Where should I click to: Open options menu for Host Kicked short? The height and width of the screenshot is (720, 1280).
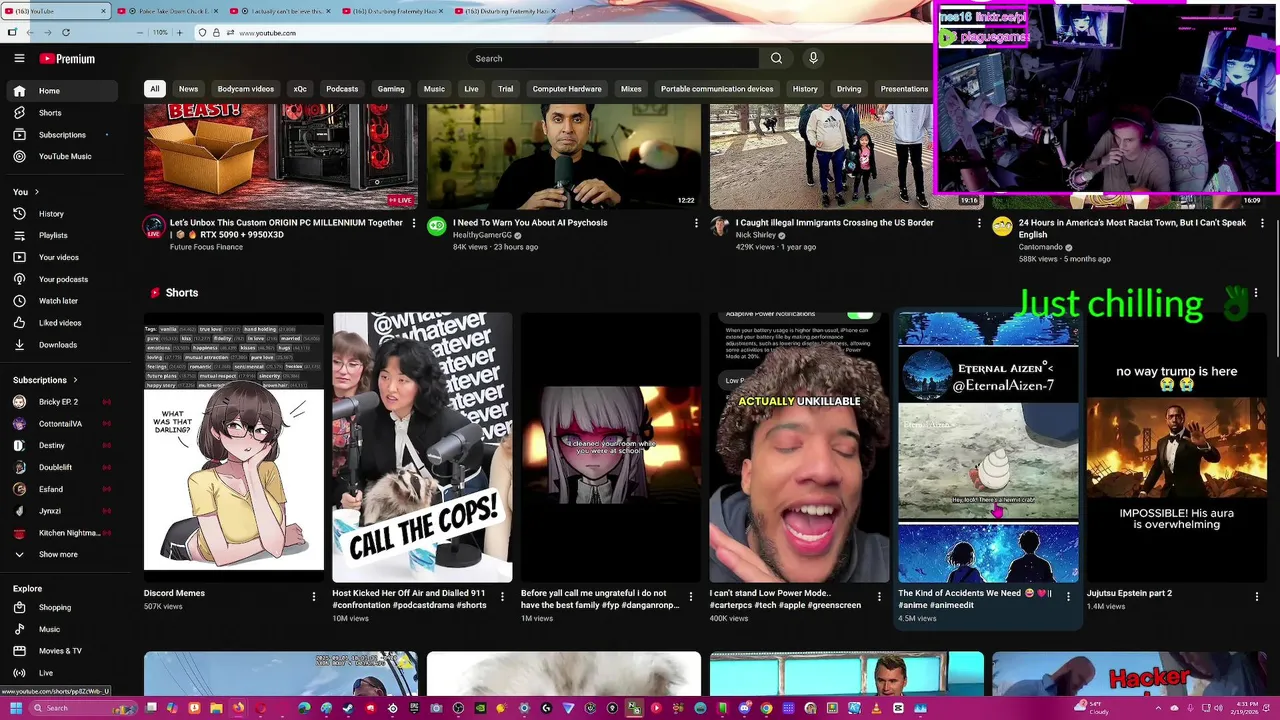(502, 597)
